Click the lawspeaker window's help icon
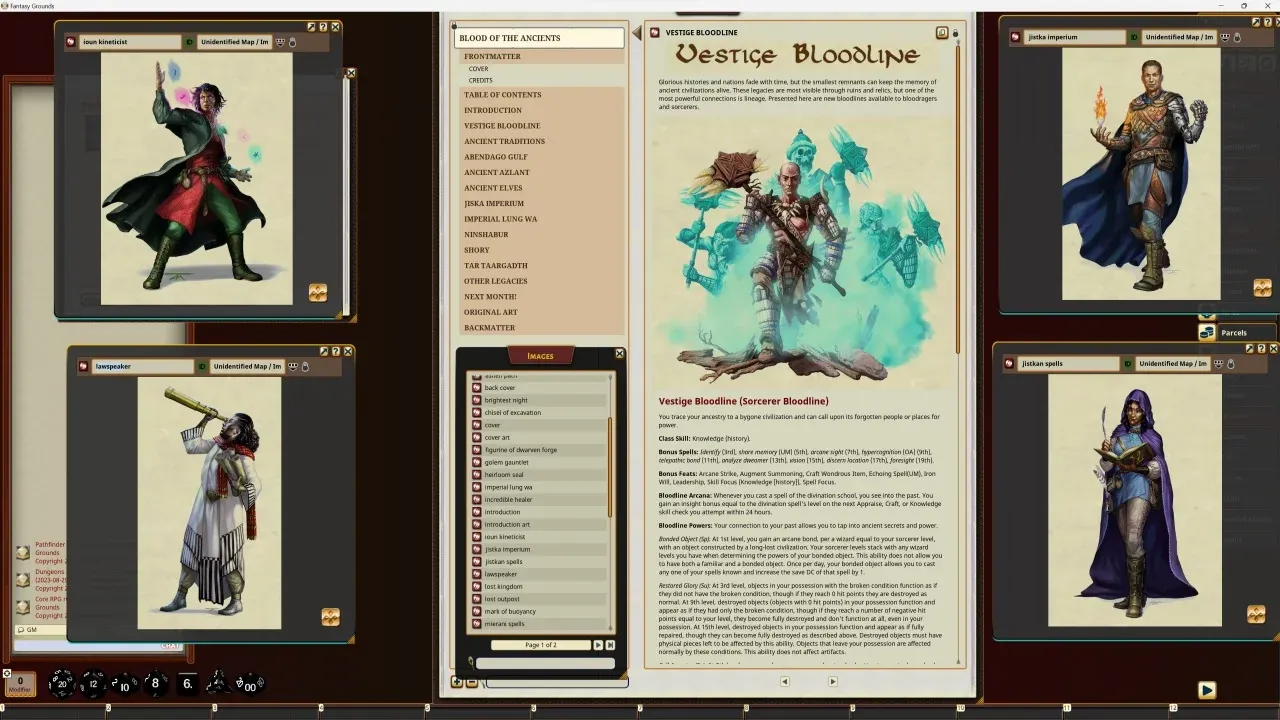 coord(336,351)
